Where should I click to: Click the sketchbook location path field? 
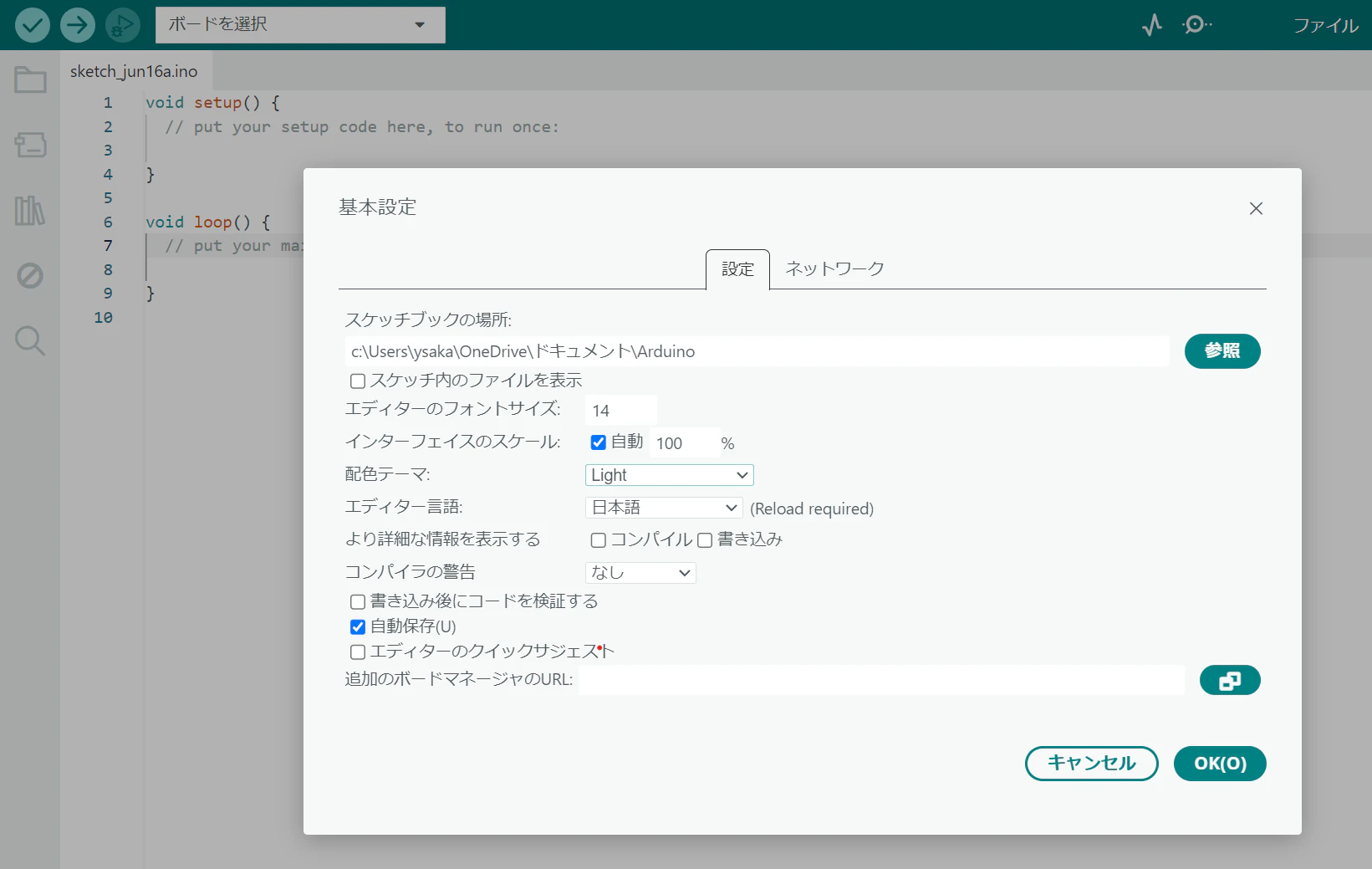click(x=757, y=351)
